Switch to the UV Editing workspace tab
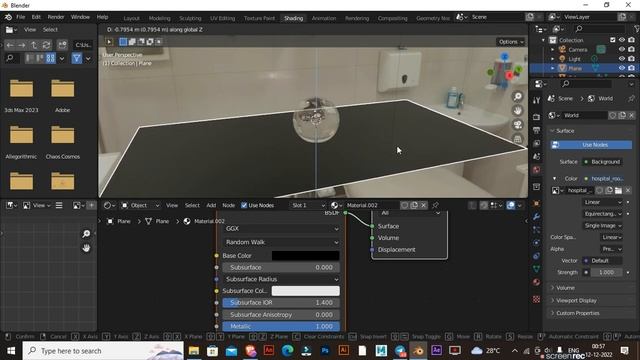This screenshot has height=360, width=640. [222, 18]
